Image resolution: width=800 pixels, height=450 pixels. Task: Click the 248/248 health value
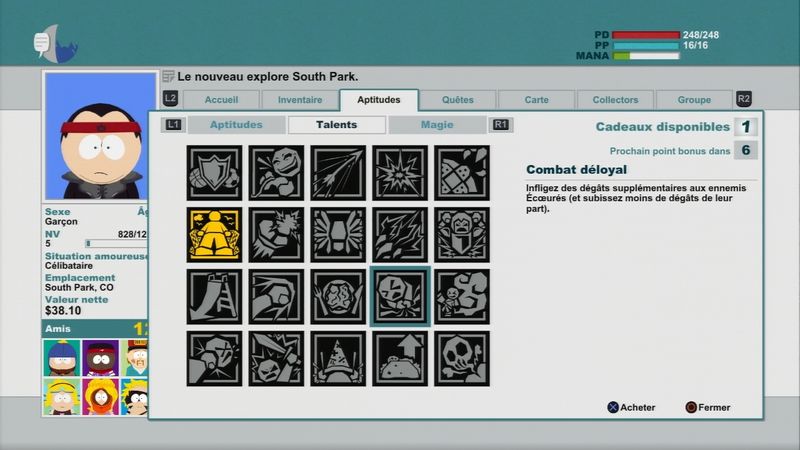701,35
